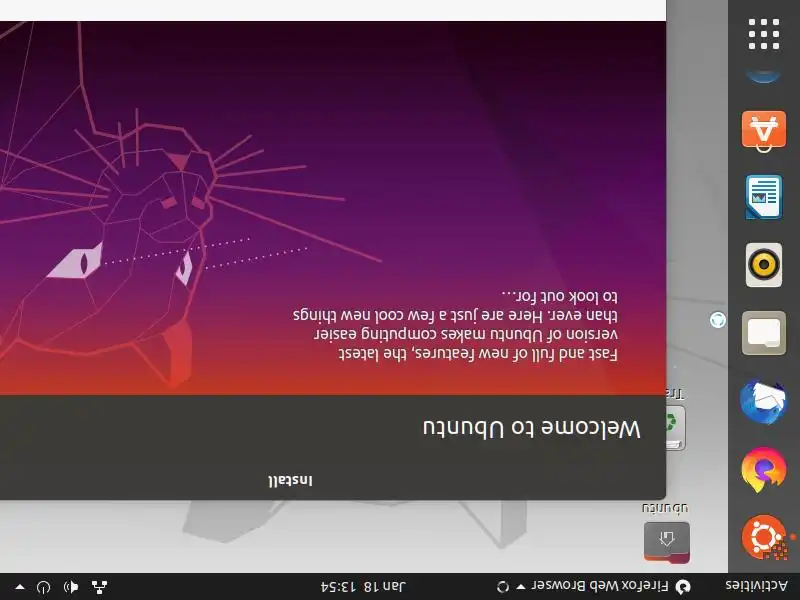Open LibreOffice Writer from the dock

[764, 197]
